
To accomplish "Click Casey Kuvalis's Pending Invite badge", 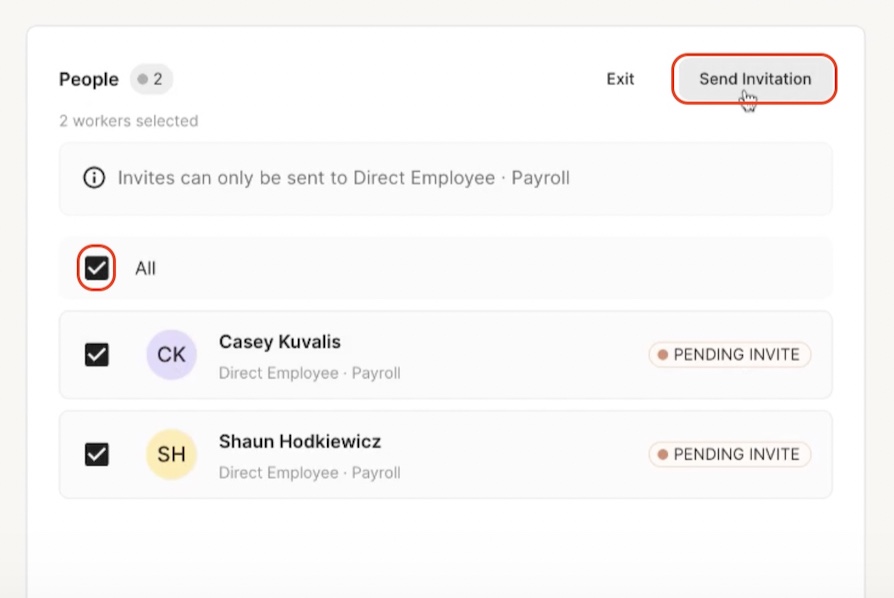I will point(730,355).
